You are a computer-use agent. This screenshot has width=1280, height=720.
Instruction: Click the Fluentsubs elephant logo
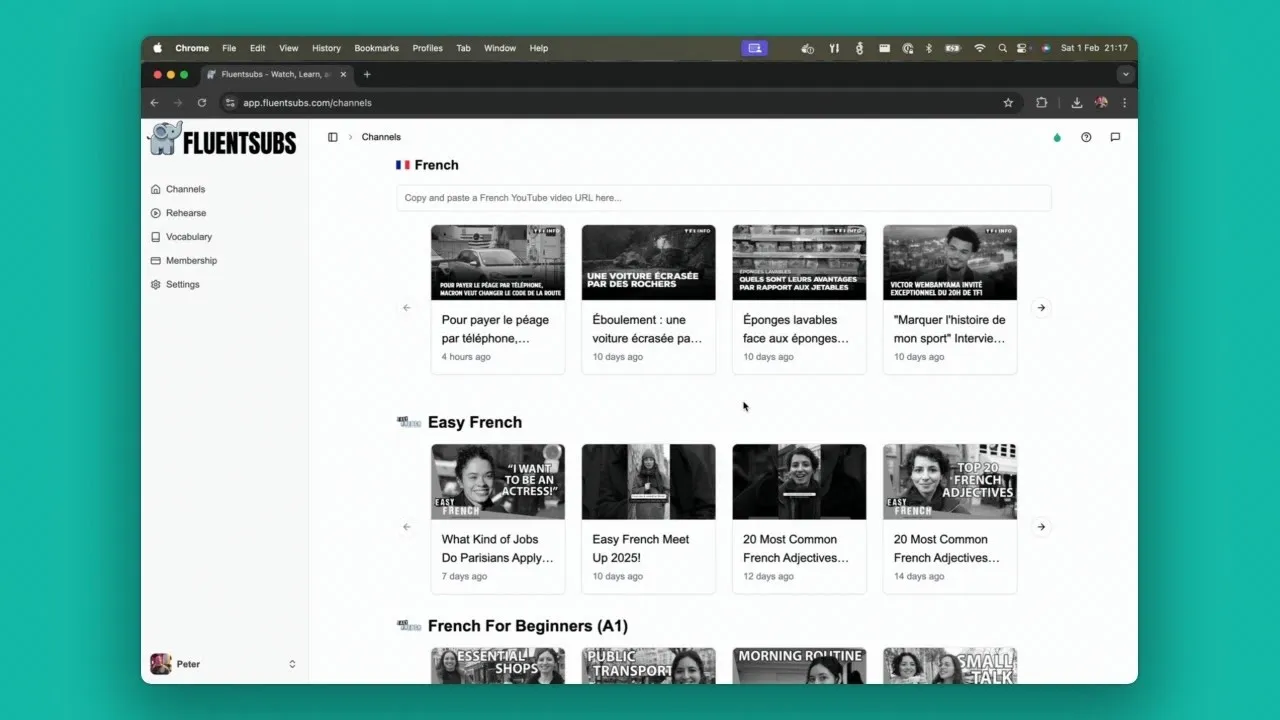point(222,140)
